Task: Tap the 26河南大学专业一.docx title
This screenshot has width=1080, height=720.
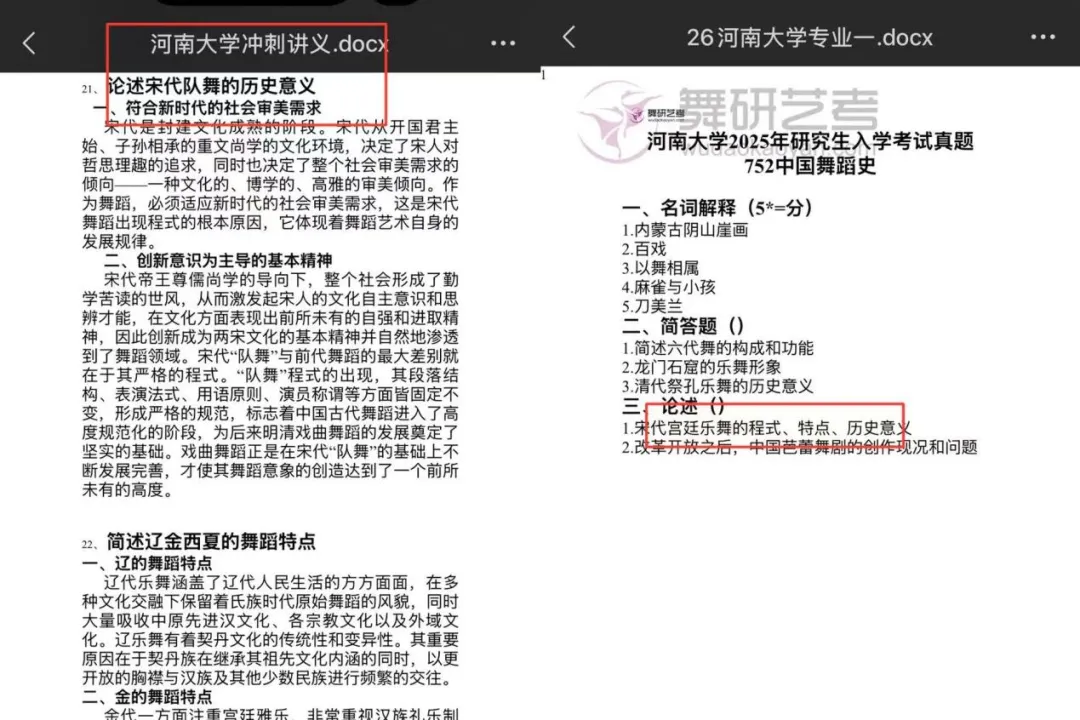Action: coord(809,37)
